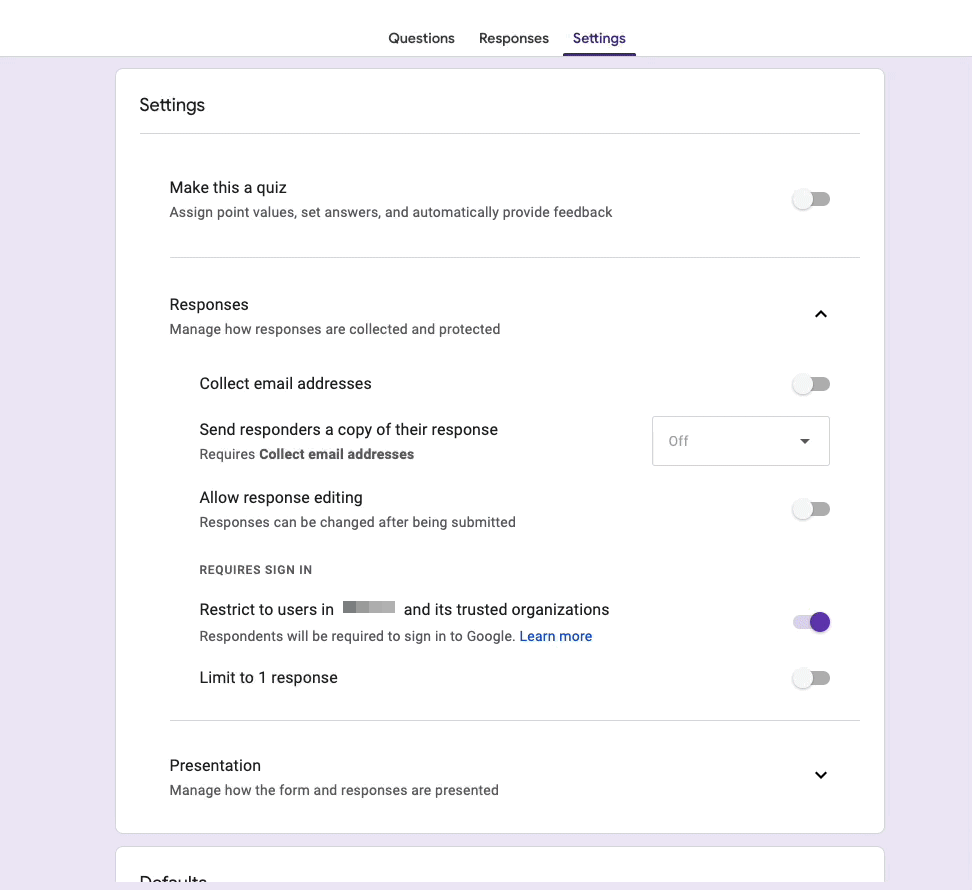Disable the 'Restrict to users' toggle
The width and height of the screenshot is (972, 890).
point(810,621)
